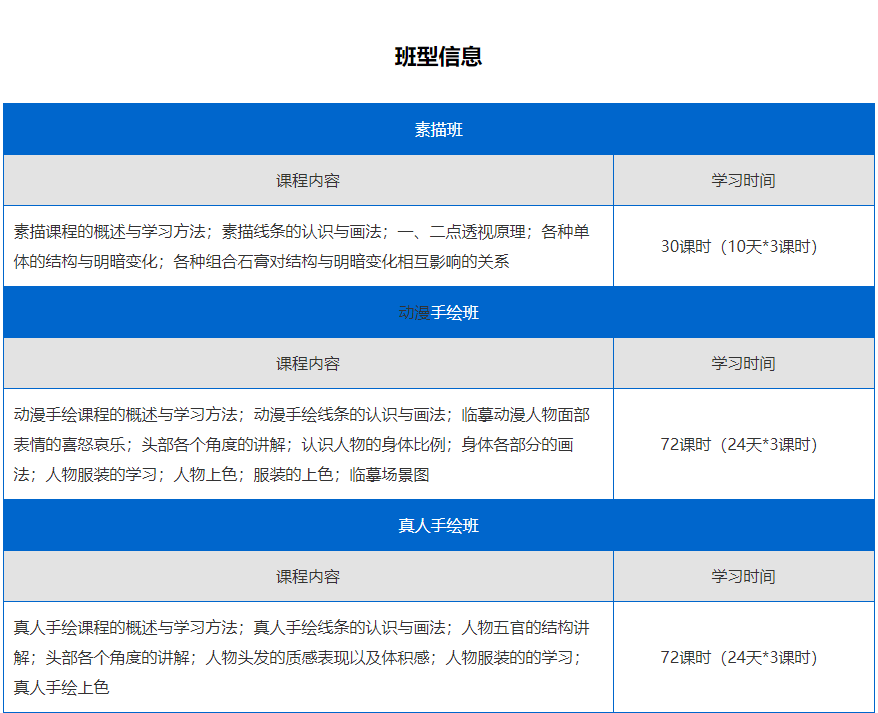This screenshot has width=878, height=713.
Task: Click the 学习时间 header under 真人手绘班
Action: (x=743, y=576)
